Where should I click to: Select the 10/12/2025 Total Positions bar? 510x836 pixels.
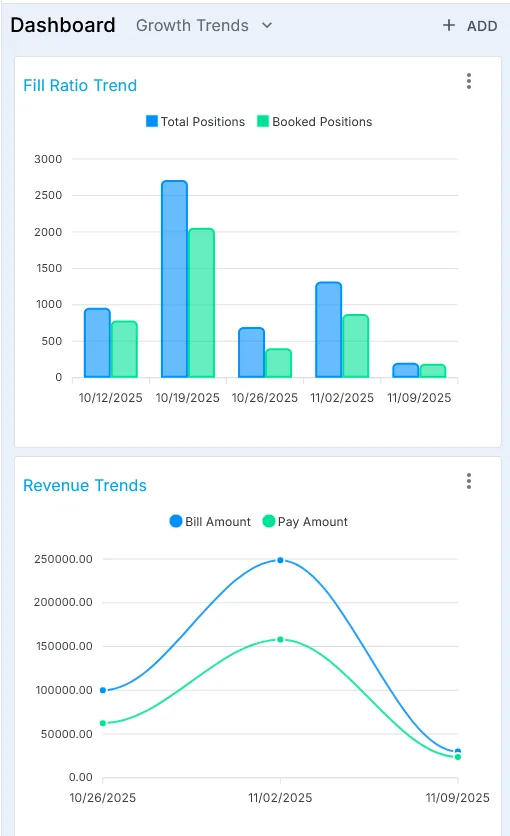(98, 343)
